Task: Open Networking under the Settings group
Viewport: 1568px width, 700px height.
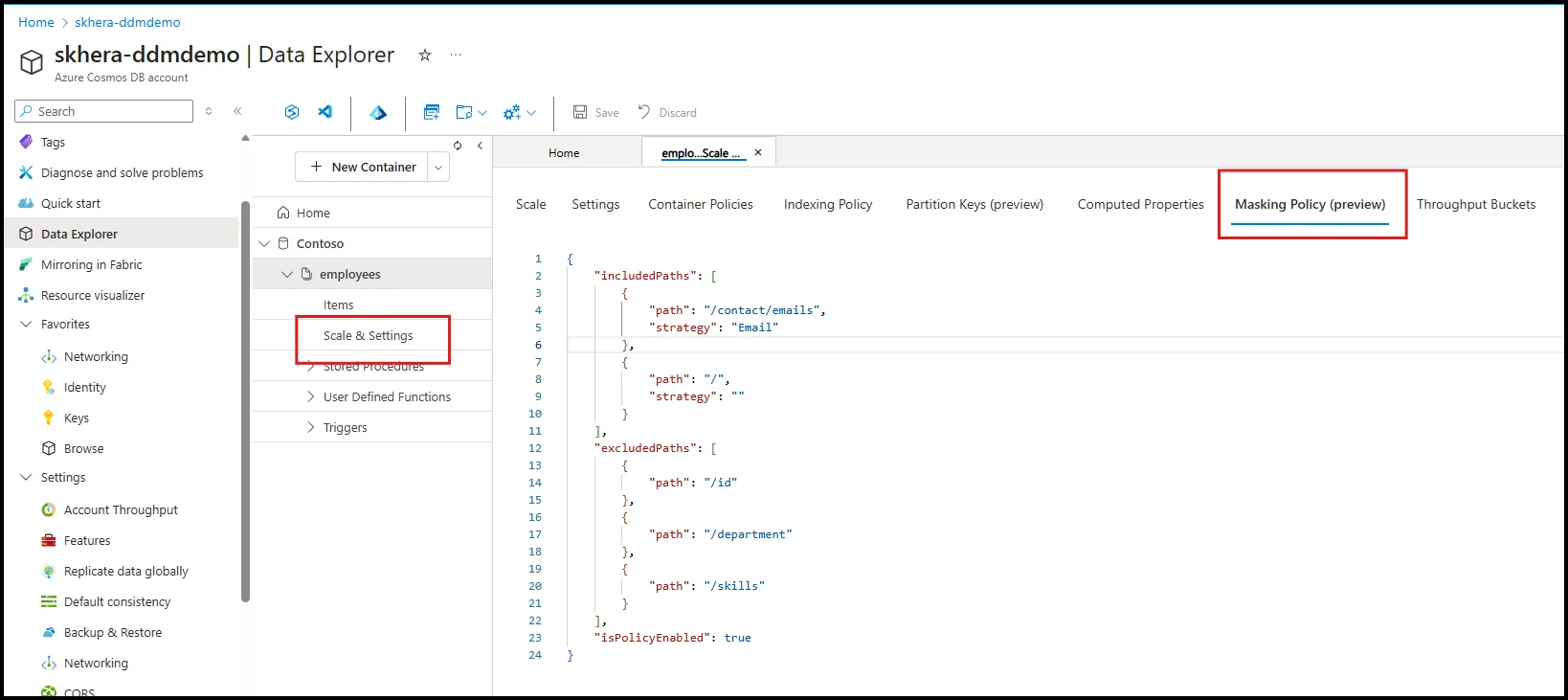Action: (96, 663)
